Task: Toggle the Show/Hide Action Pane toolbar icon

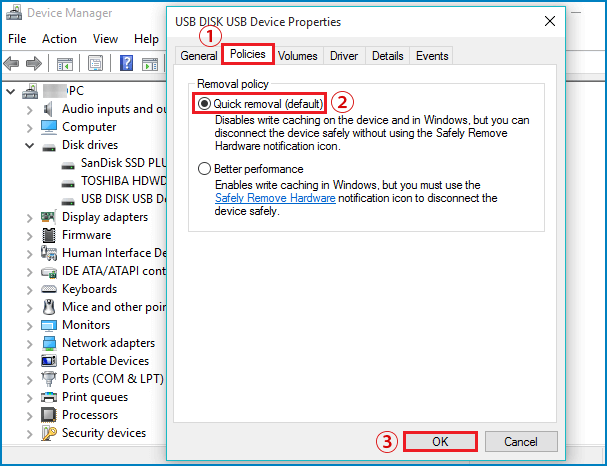Action: (x=150, y=63)
